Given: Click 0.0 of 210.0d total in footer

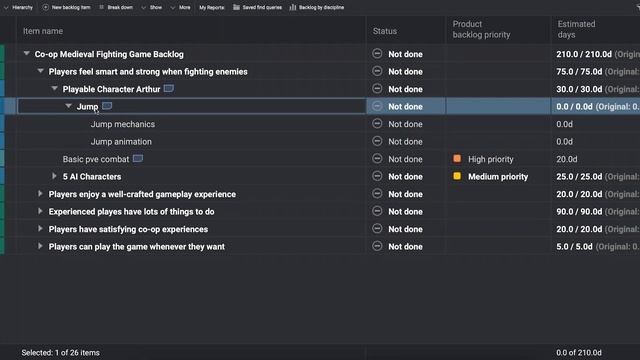Looking at the screenshot, I should point(578,353).
